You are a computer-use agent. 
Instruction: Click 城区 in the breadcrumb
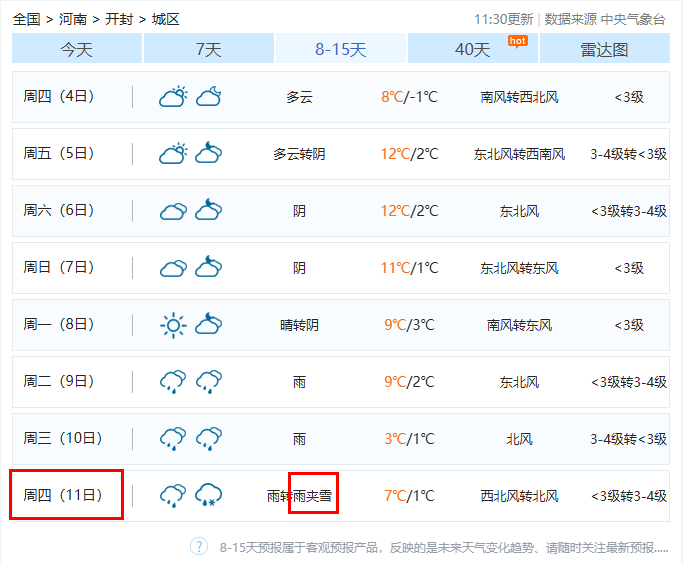coord(166,20)
